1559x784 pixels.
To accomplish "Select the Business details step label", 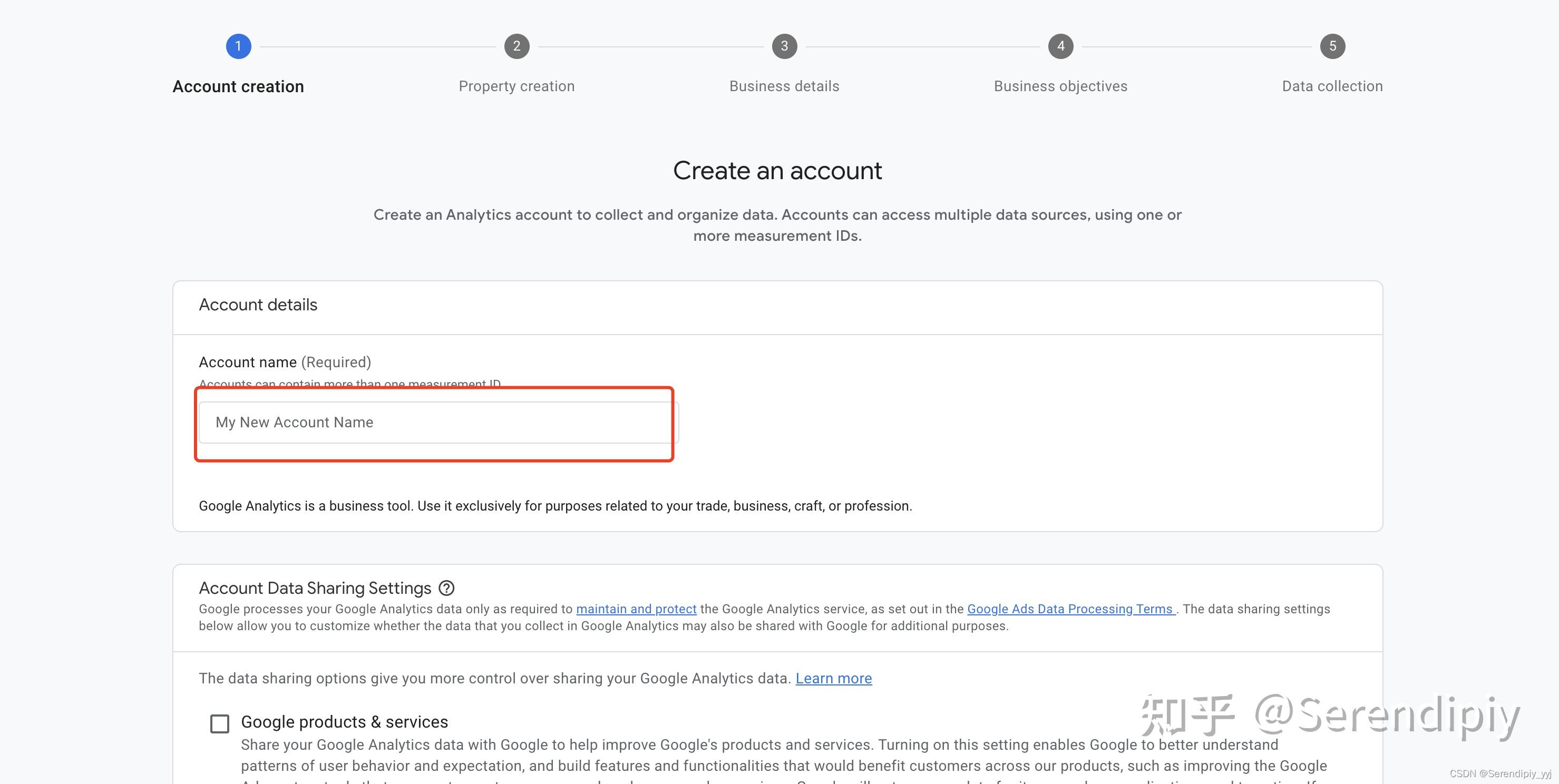I will (784, 86).
